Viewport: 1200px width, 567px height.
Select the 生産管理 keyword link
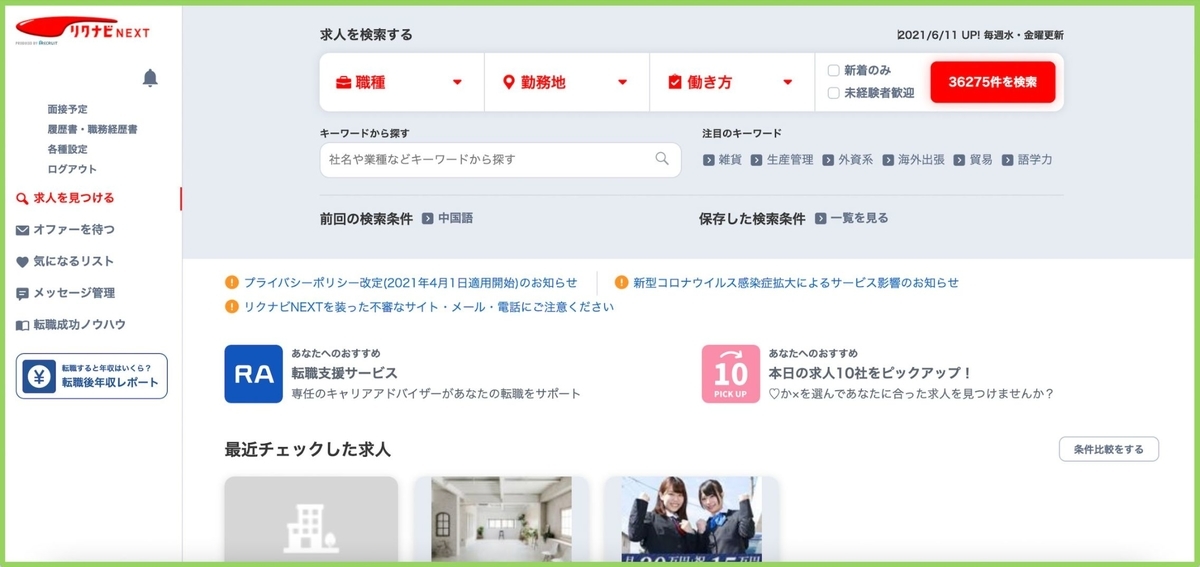(x=789, y=160)
